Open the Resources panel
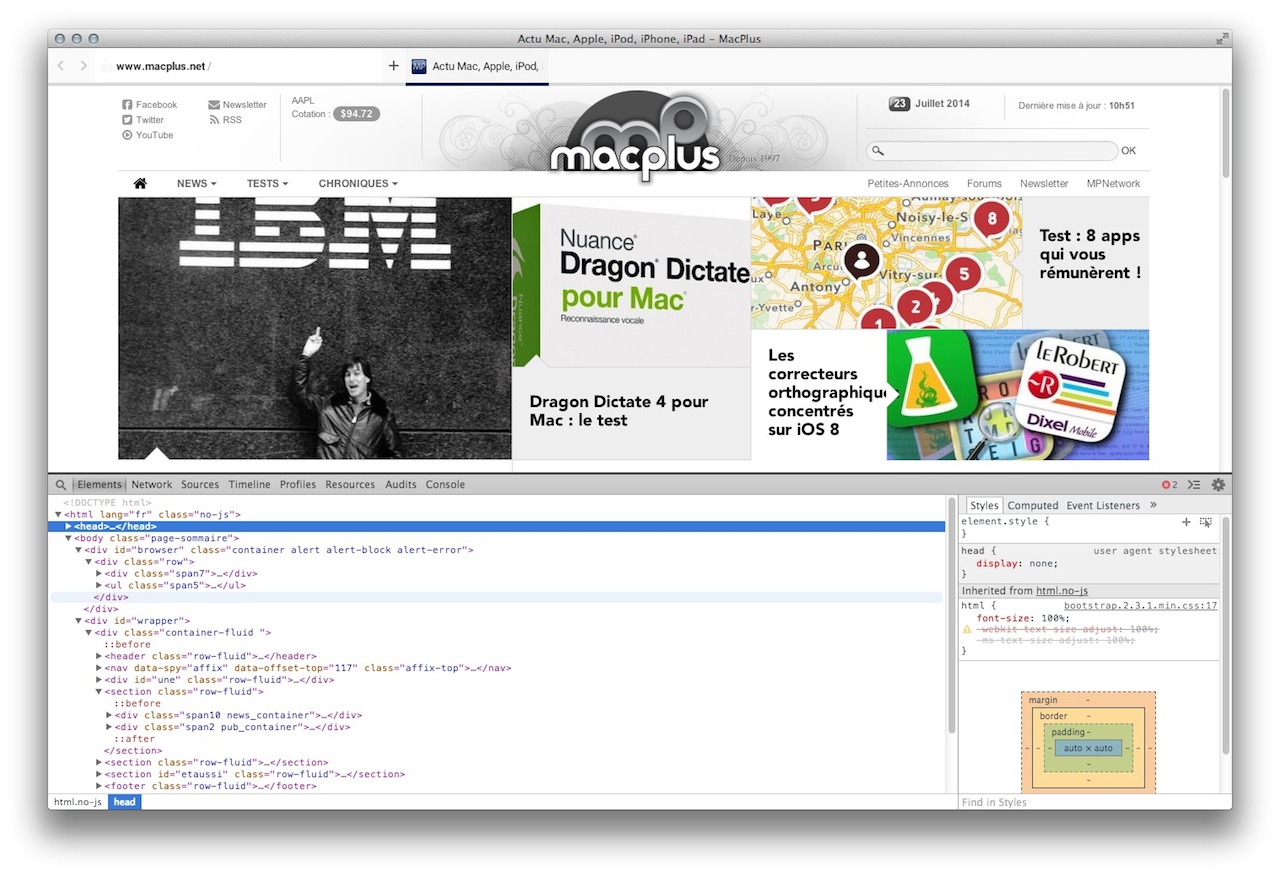This screenshot has height=876, width=1280. point(350,485)
